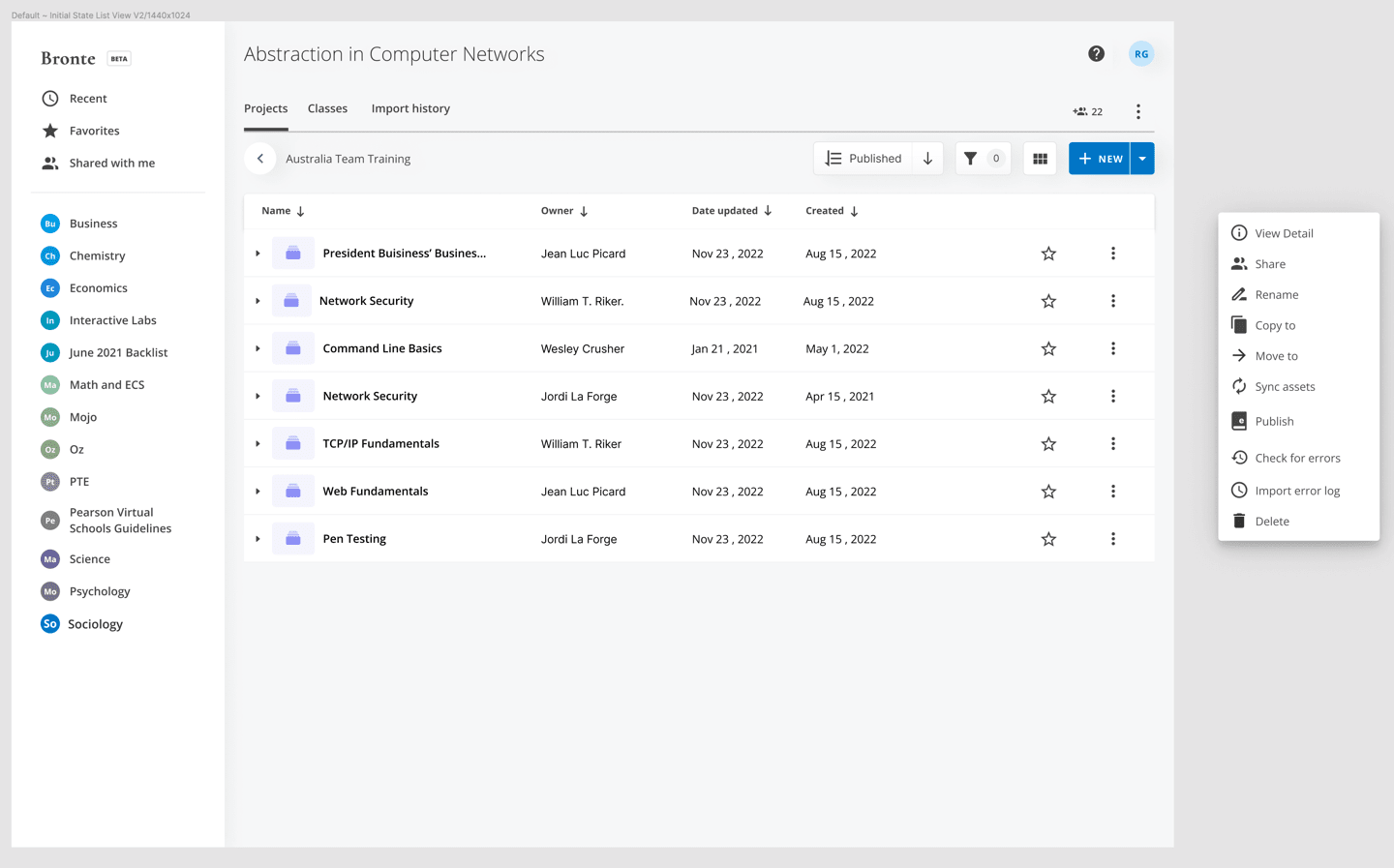
Task: Open the help icon in the header
Action: tap(1096, 53)
